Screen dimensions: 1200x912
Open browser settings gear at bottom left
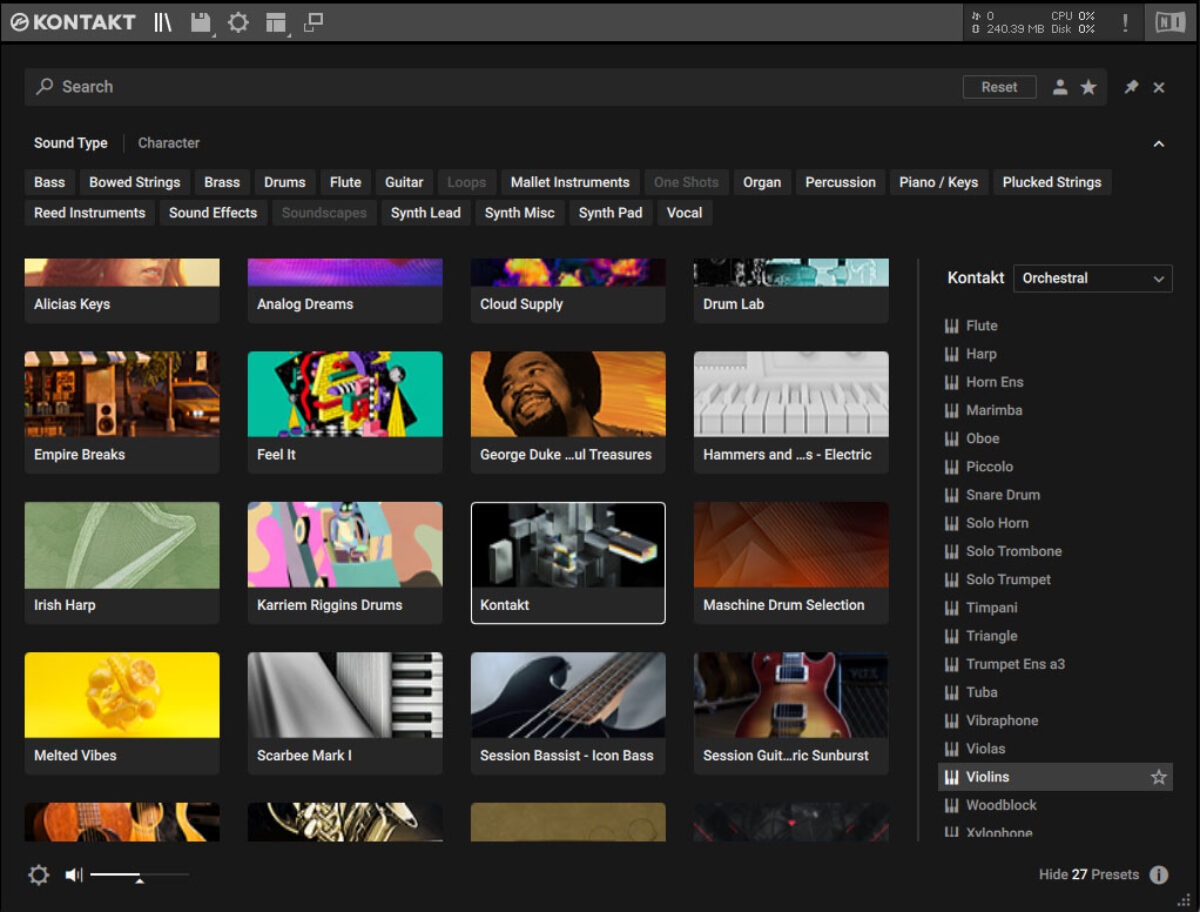38,875
